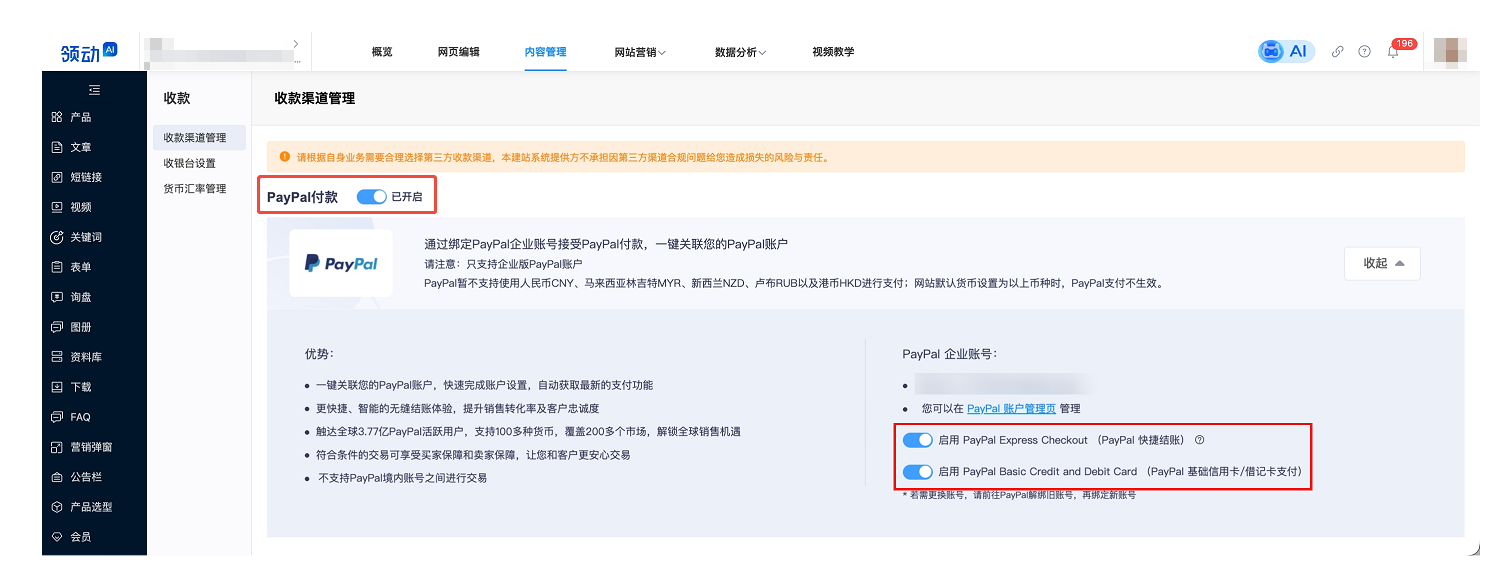Disable PayPal Basic Credit and Debit Card toggle
This screenshot has width=1498, height=567.
917,471
